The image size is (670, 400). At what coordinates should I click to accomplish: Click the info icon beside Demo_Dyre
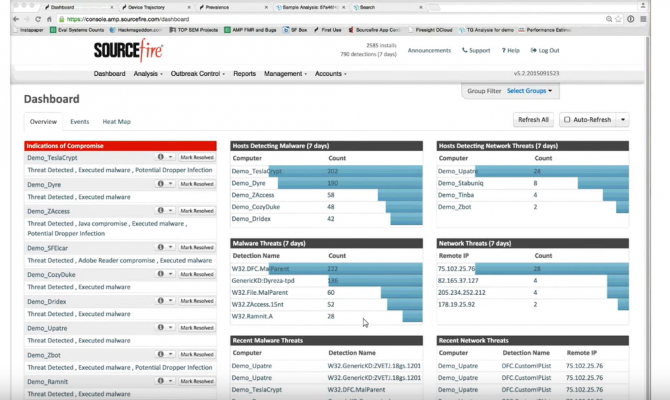pyautogui.click(x=161, y=183)
